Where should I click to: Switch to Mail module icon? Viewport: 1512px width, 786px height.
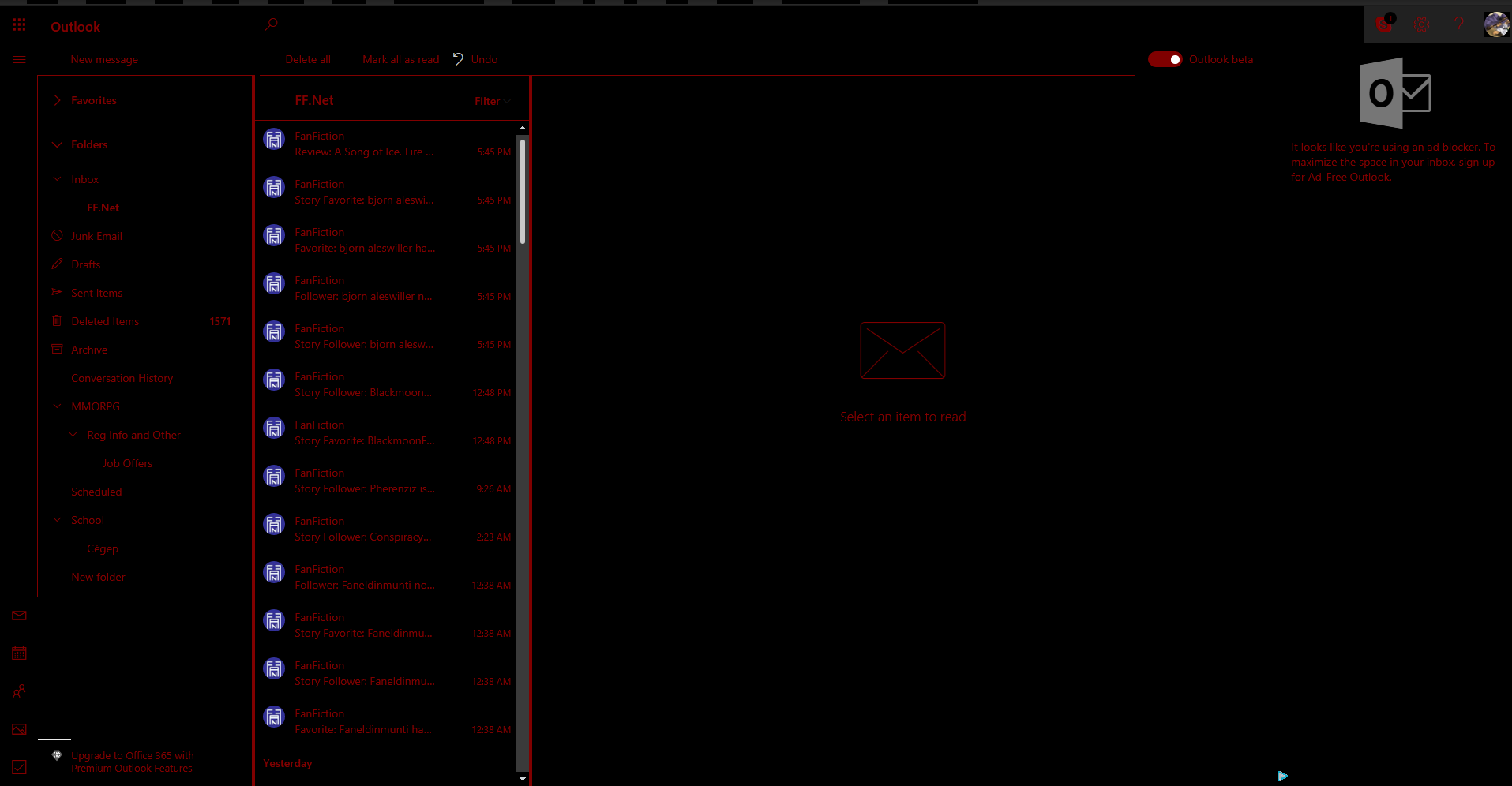point(20,616)
